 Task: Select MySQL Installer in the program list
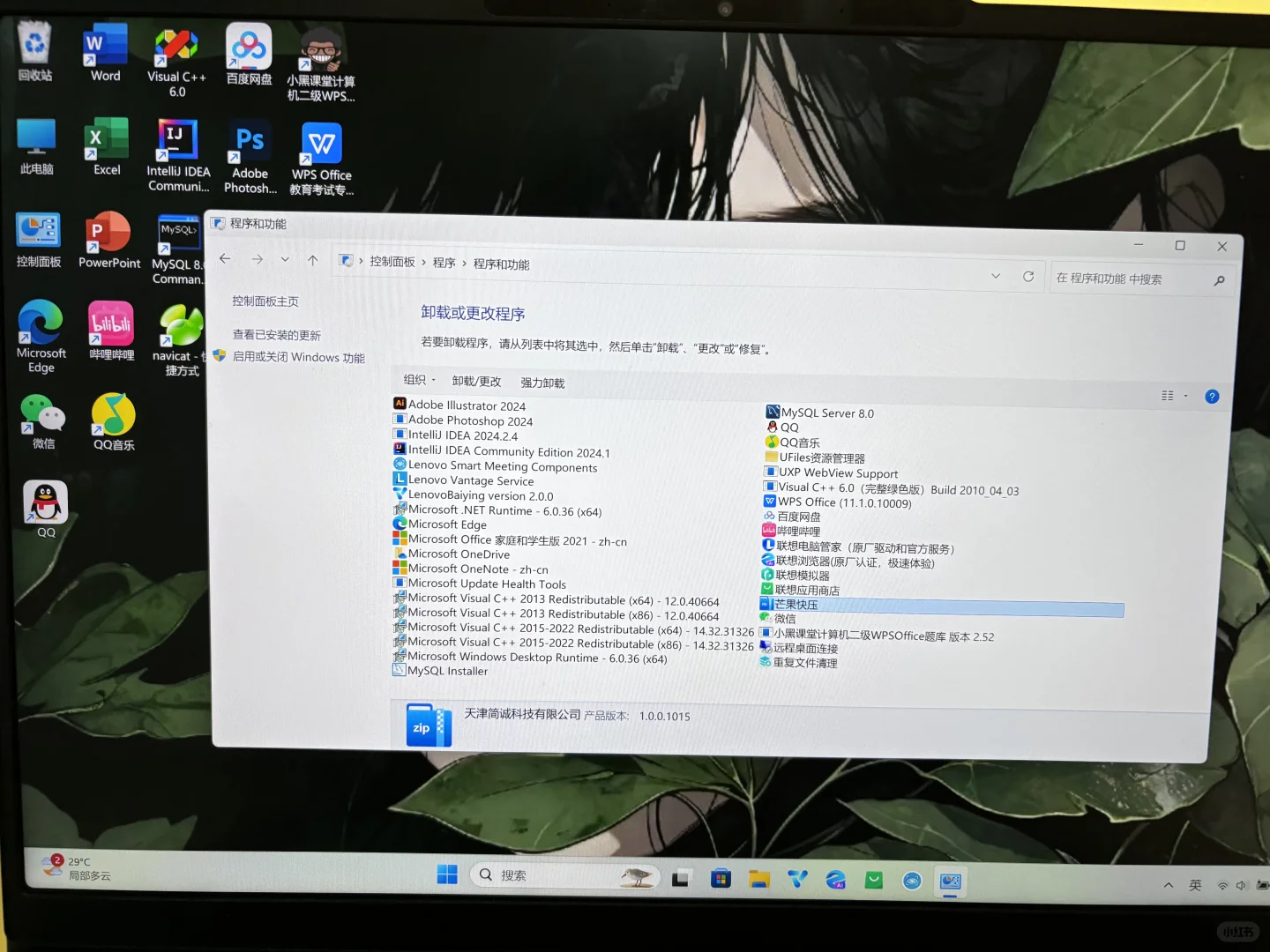pos(440,671)
